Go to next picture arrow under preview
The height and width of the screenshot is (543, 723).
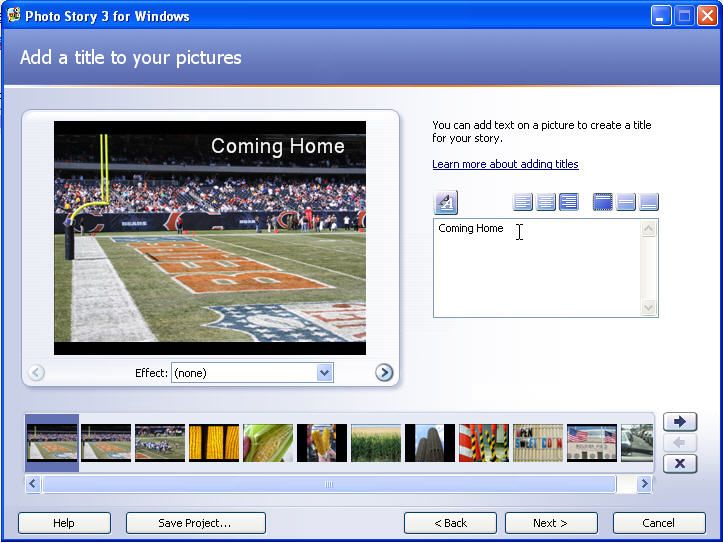point(384,372)
